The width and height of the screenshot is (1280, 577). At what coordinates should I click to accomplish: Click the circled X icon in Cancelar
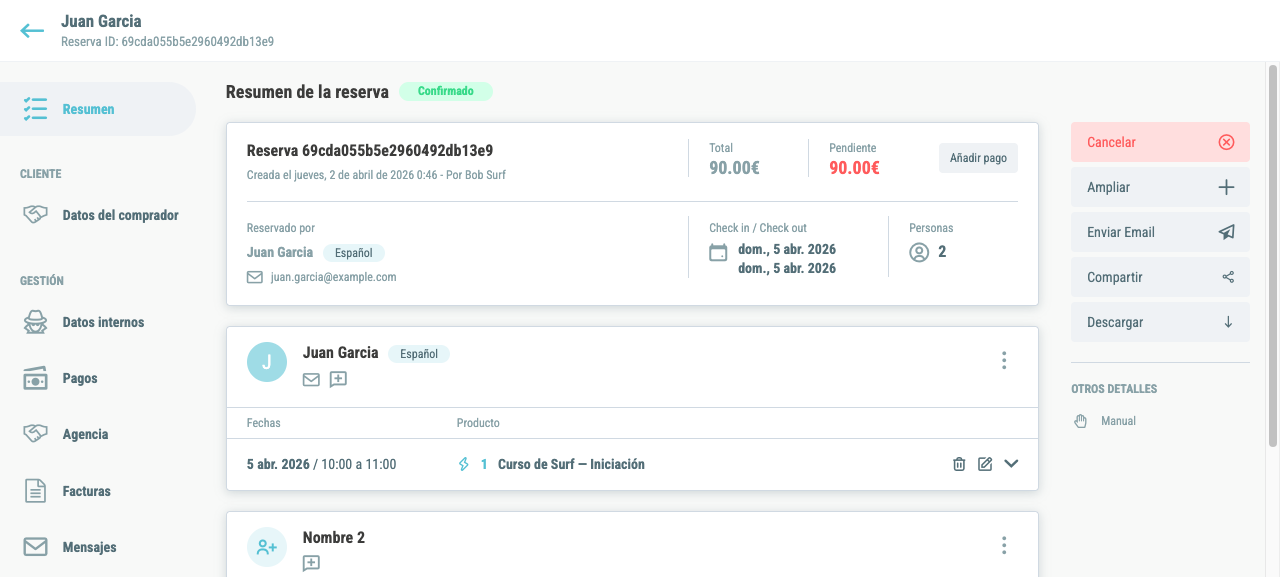[x=1227, y=142]
